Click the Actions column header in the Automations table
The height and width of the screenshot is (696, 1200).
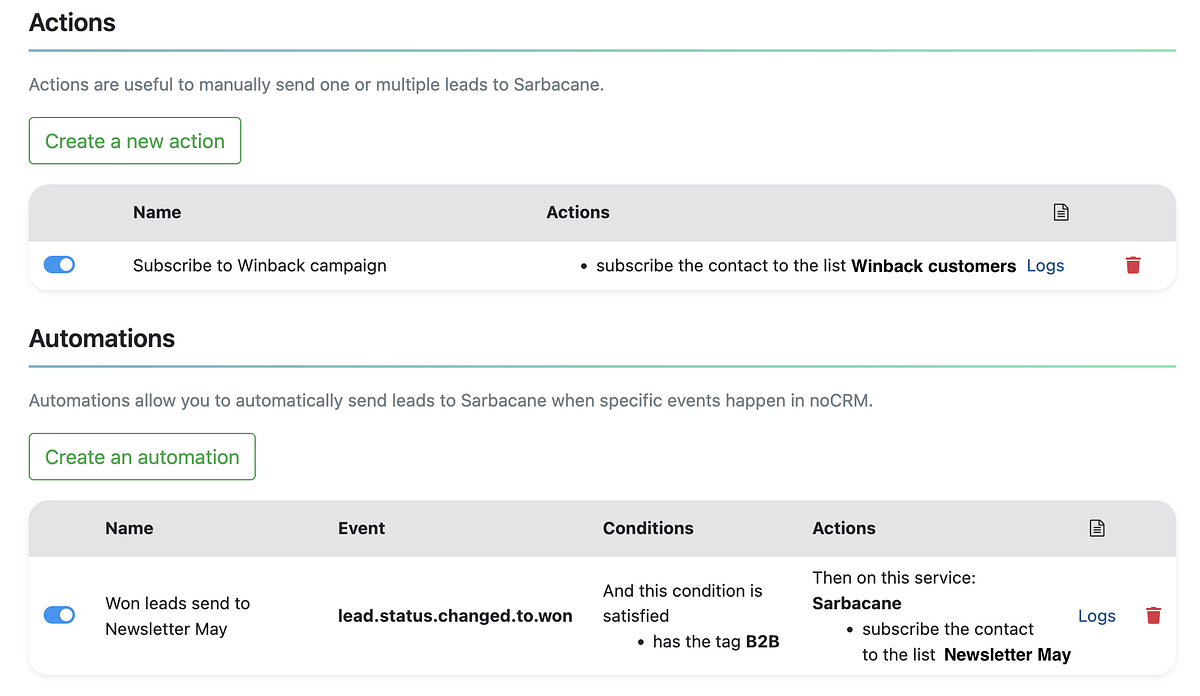point(844,528)
